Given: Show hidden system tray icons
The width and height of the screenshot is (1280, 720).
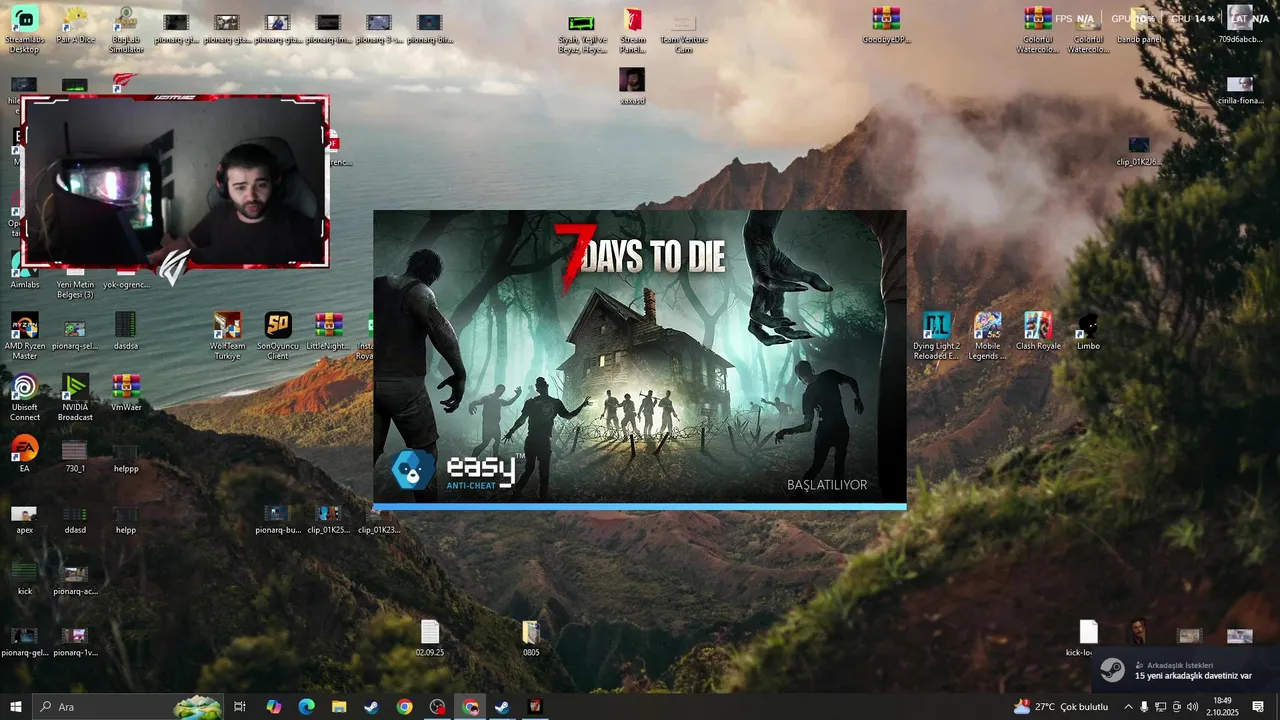Looking at the screenshot, I should pos(1128,707).
